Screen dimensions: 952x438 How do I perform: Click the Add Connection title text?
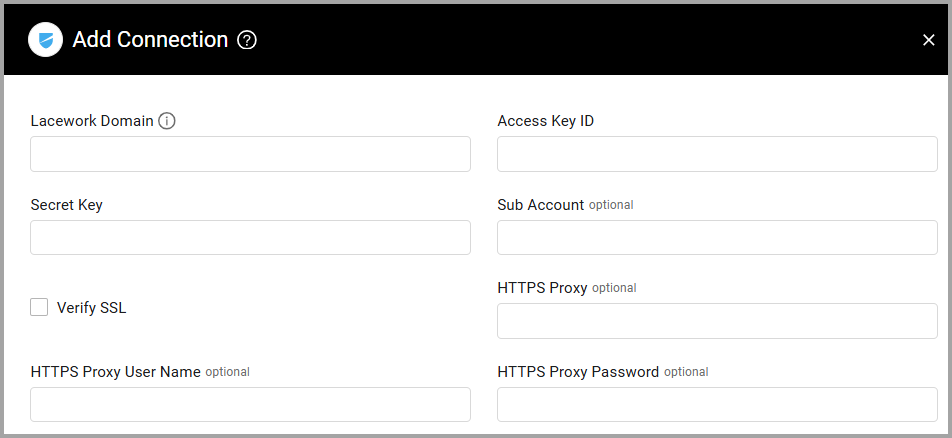(x=150, y=40)
